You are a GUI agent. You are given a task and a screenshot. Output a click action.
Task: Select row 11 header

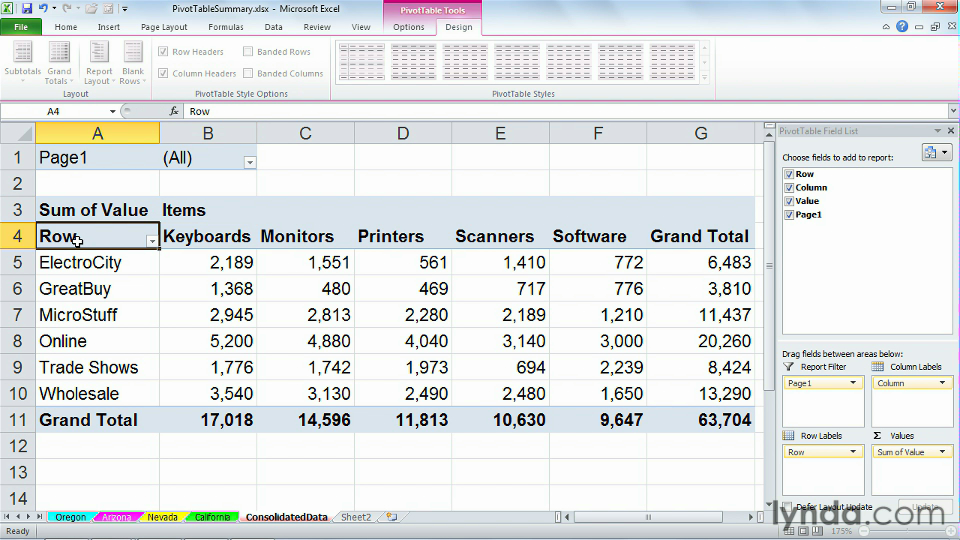point(18,420)
